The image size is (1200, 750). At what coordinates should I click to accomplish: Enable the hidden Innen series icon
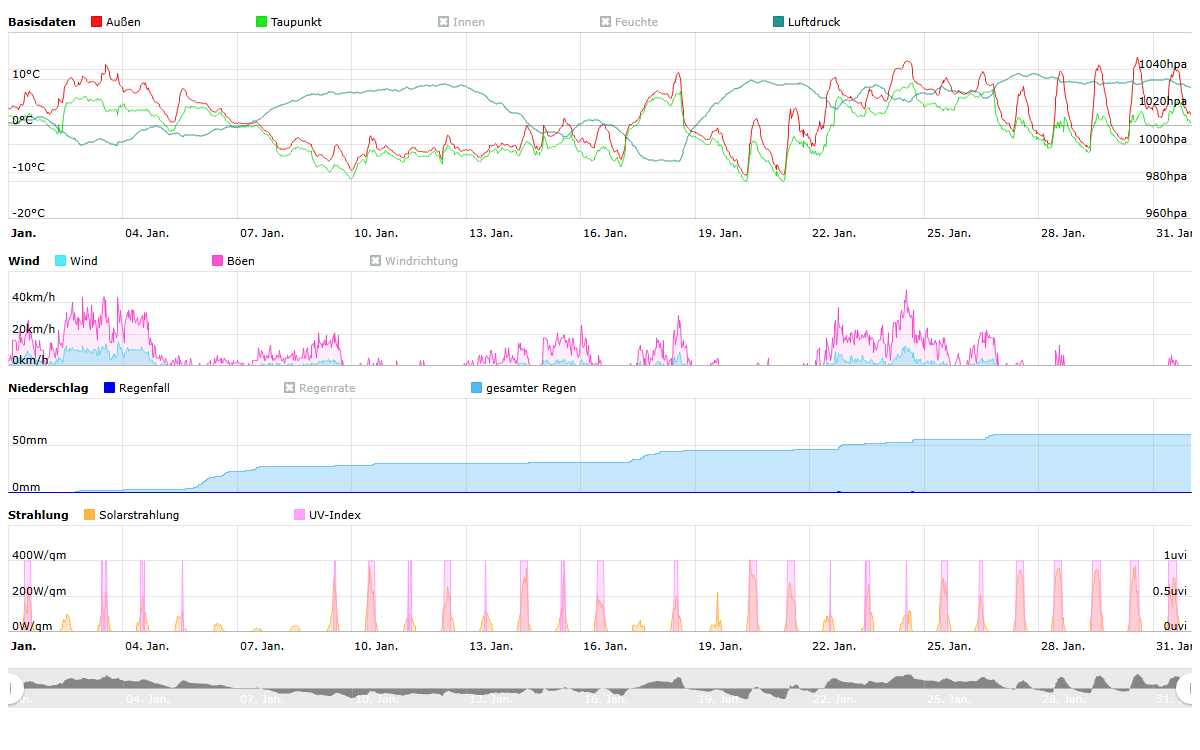(443, 22)
